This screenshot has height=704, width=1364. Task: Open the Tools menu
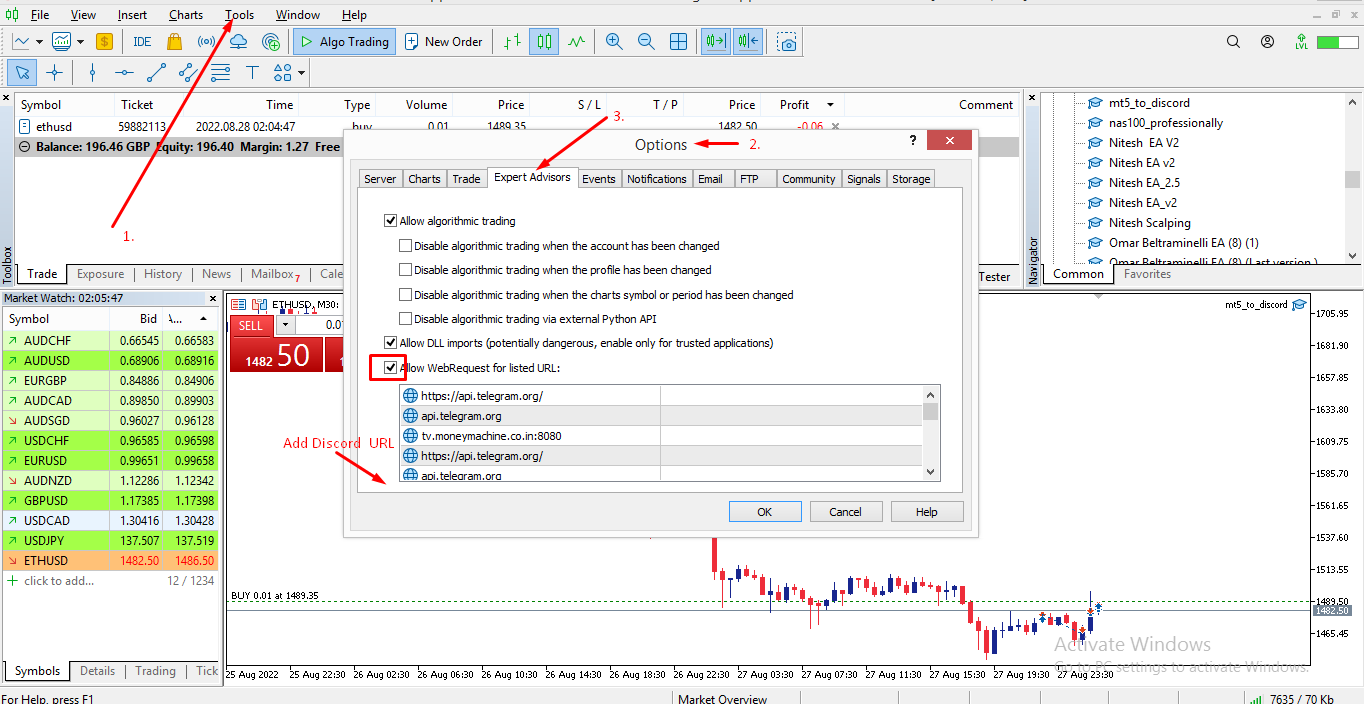click(239, 15)
